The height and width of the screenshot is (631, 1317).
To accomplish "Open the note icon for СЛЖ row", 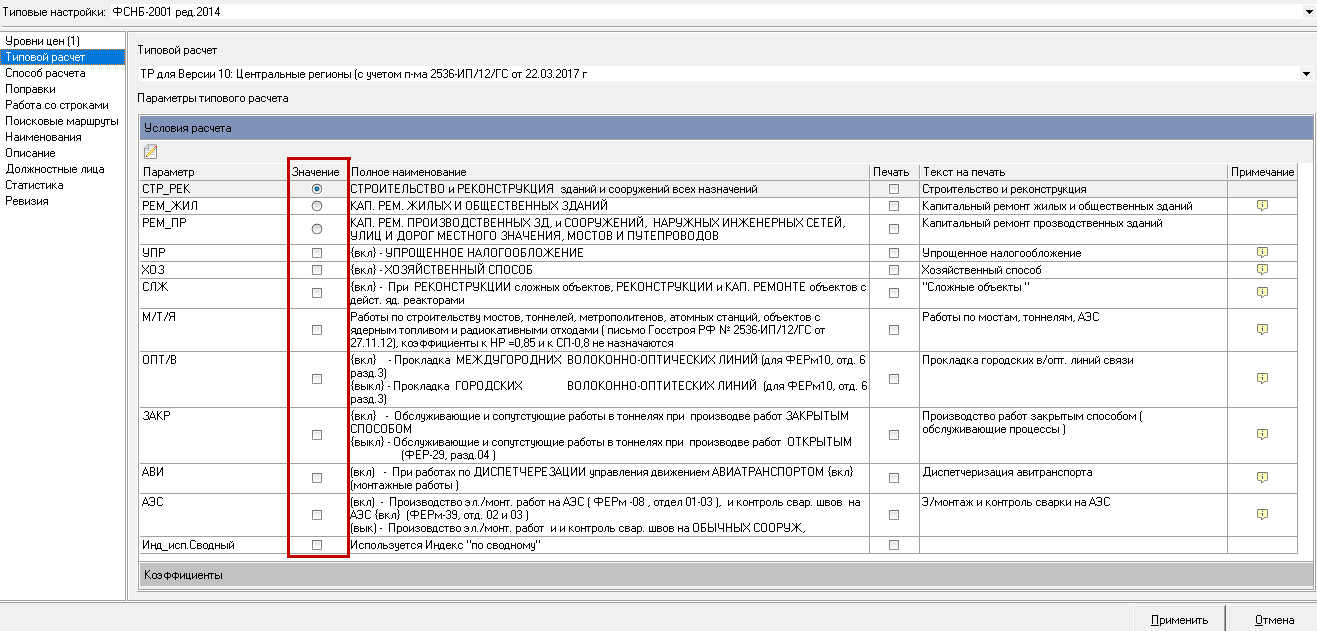I will point(1262,293).
